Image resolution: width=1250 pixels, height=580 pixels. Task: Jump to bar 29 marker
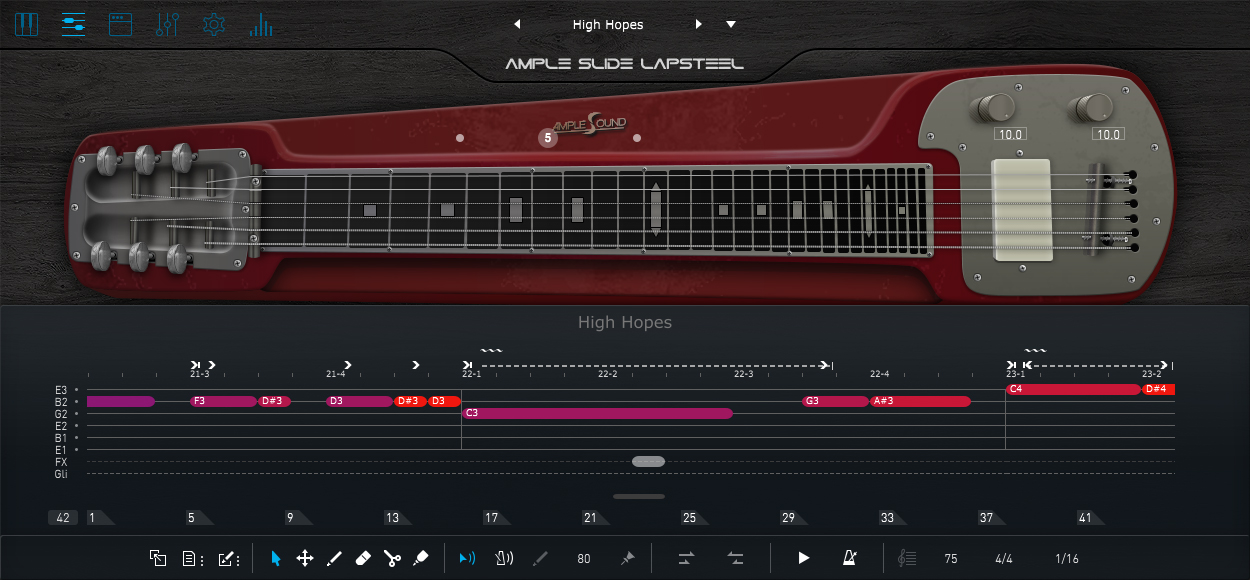tap(793, 518)
